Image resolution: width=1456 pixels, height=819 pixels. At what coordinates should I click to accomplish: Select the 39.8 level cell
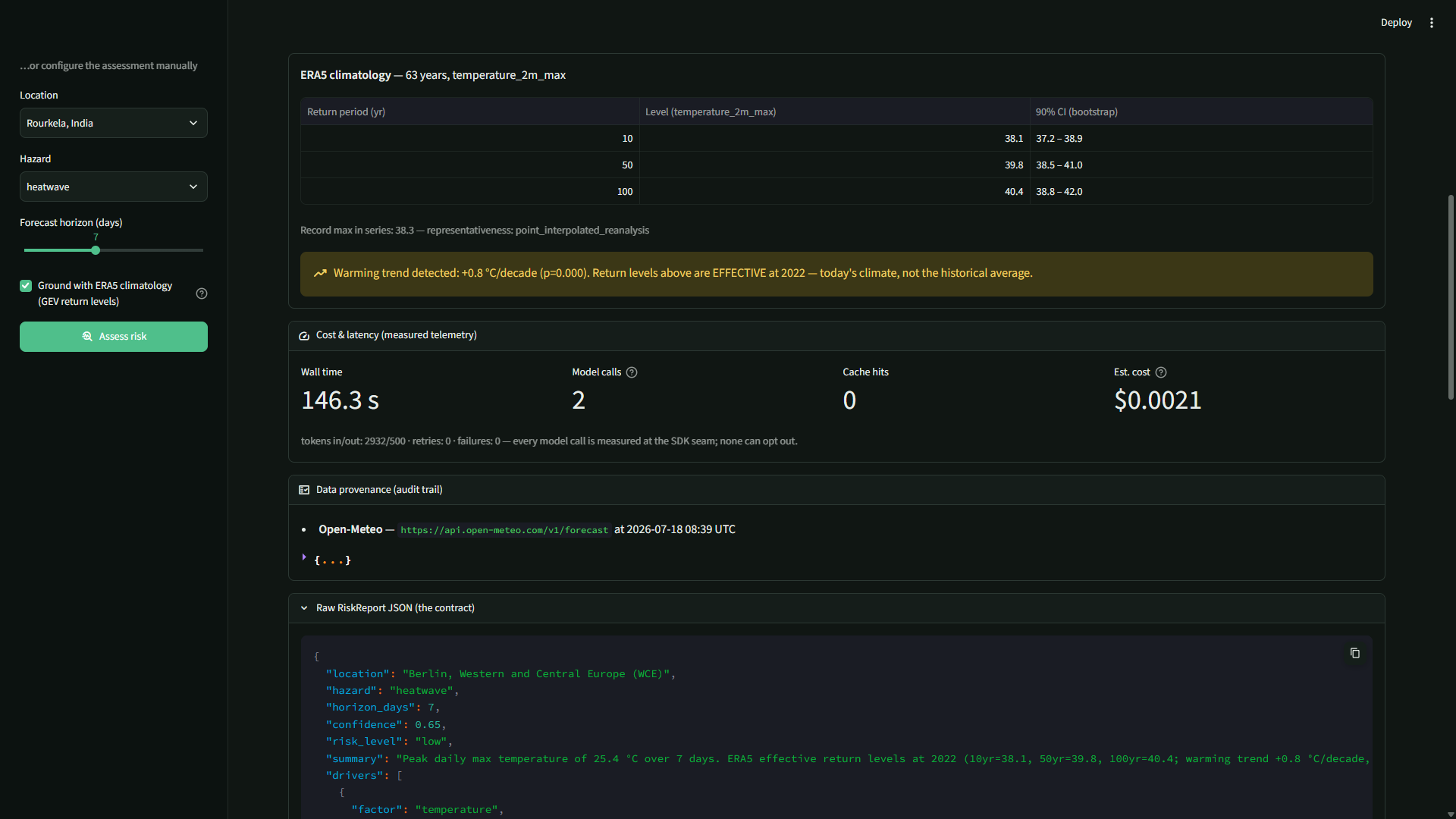(x=834, y=165)
